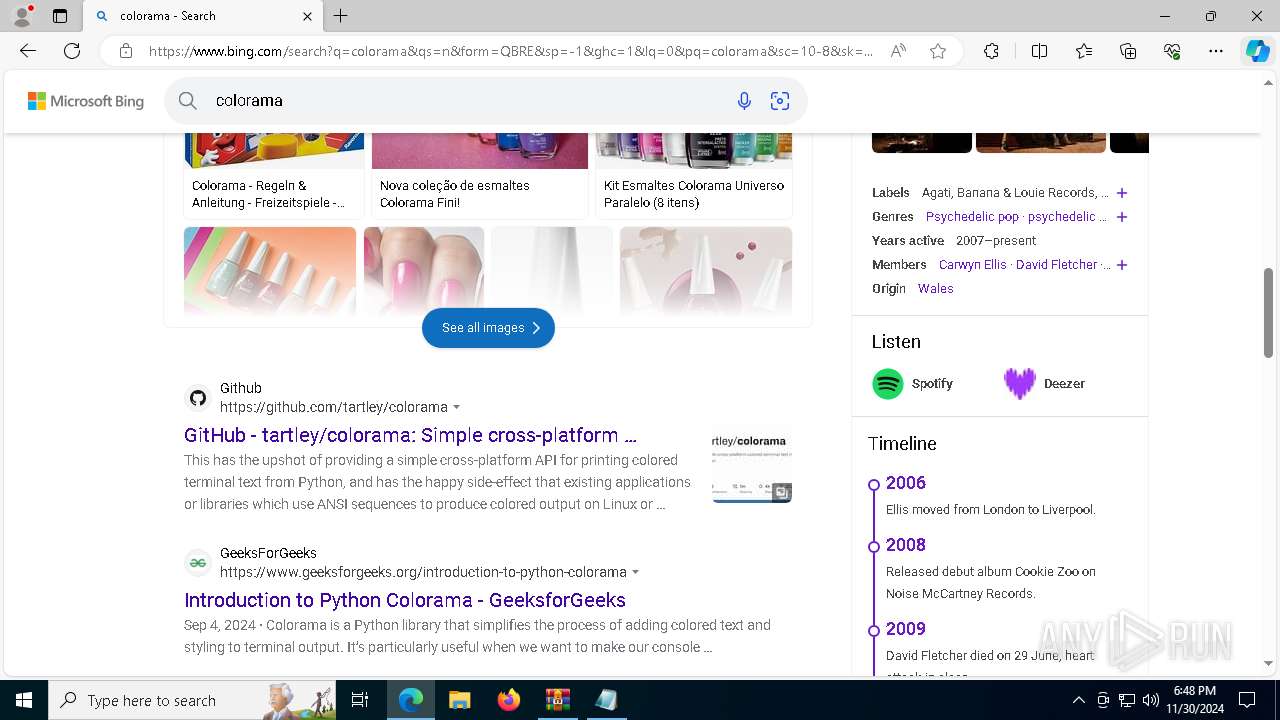
Task: Show hidden system tray icons
Action: [1078, 700]
